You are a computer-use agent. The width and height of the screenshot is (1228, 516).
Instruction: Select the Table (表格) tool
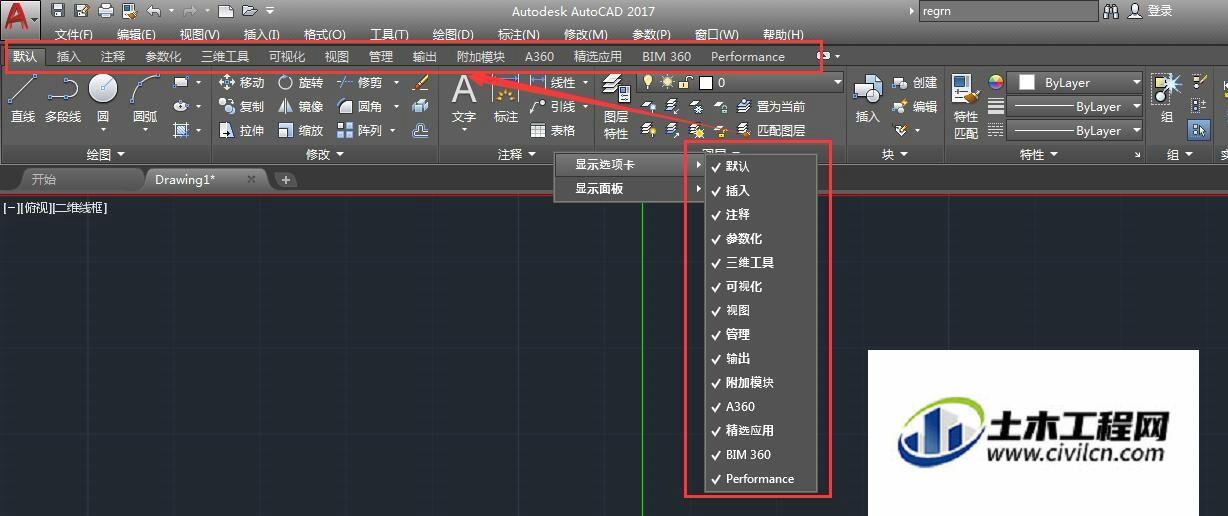[x=553, y=131]
